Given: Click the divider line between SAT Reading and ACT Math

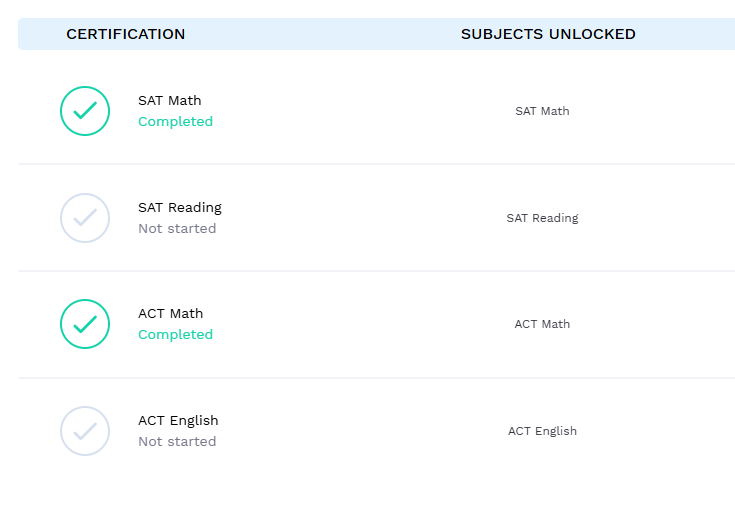Looking at the screenshot, I should tap(376, 271).
